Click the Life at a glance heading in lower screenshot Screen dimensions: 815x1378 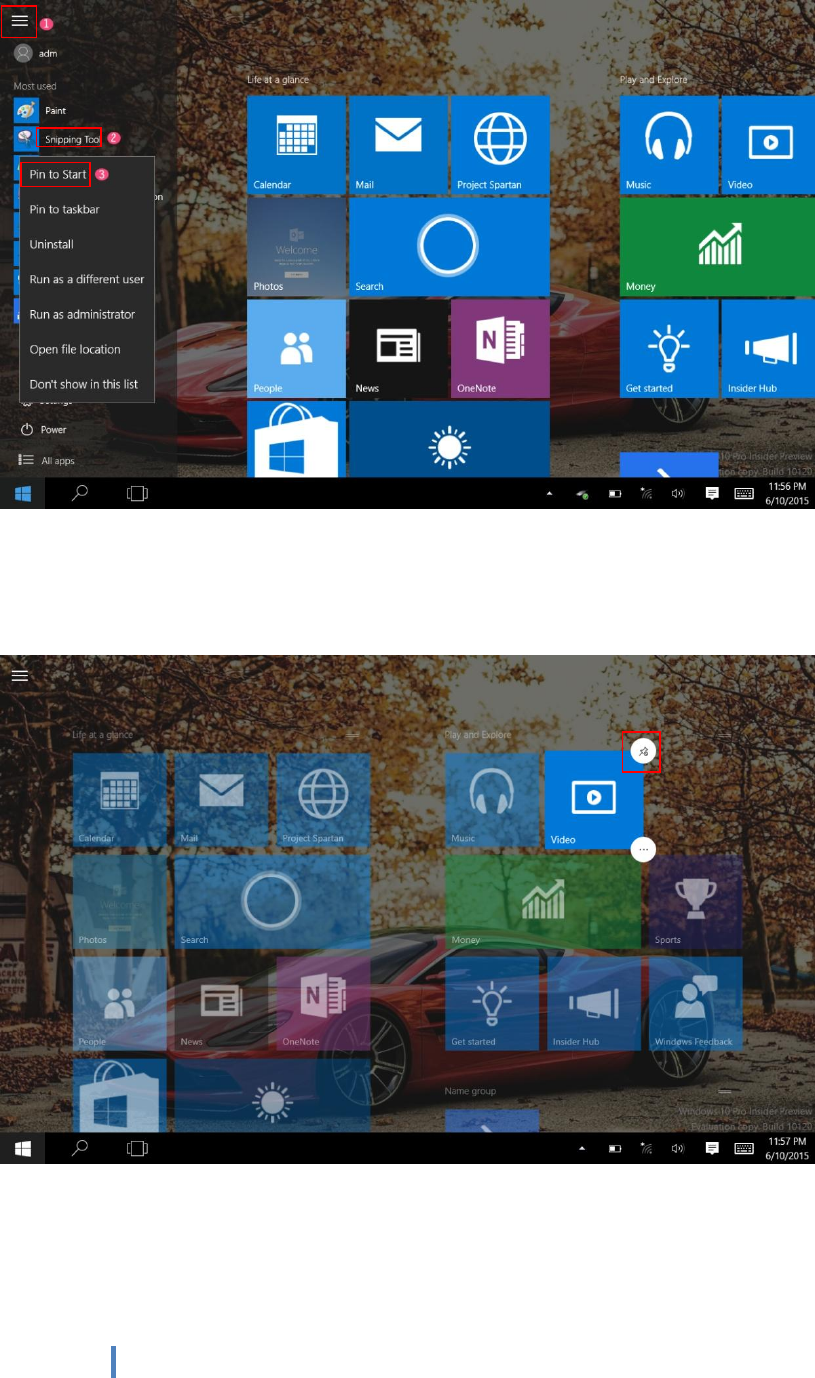(x=102, y=735)
